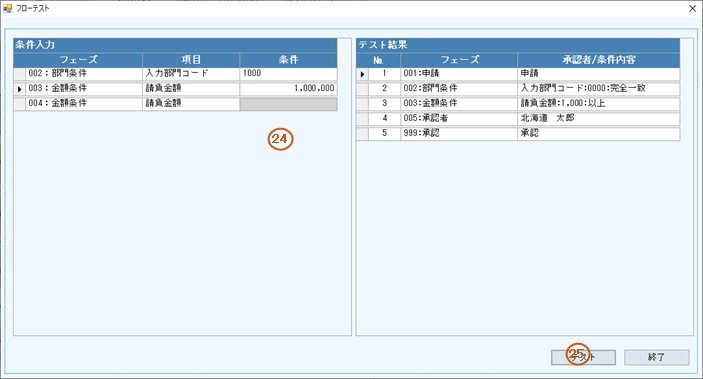Viewport: 703px width, 379px height.
Task: Select row header of result row 2
Action: [362, 89]
